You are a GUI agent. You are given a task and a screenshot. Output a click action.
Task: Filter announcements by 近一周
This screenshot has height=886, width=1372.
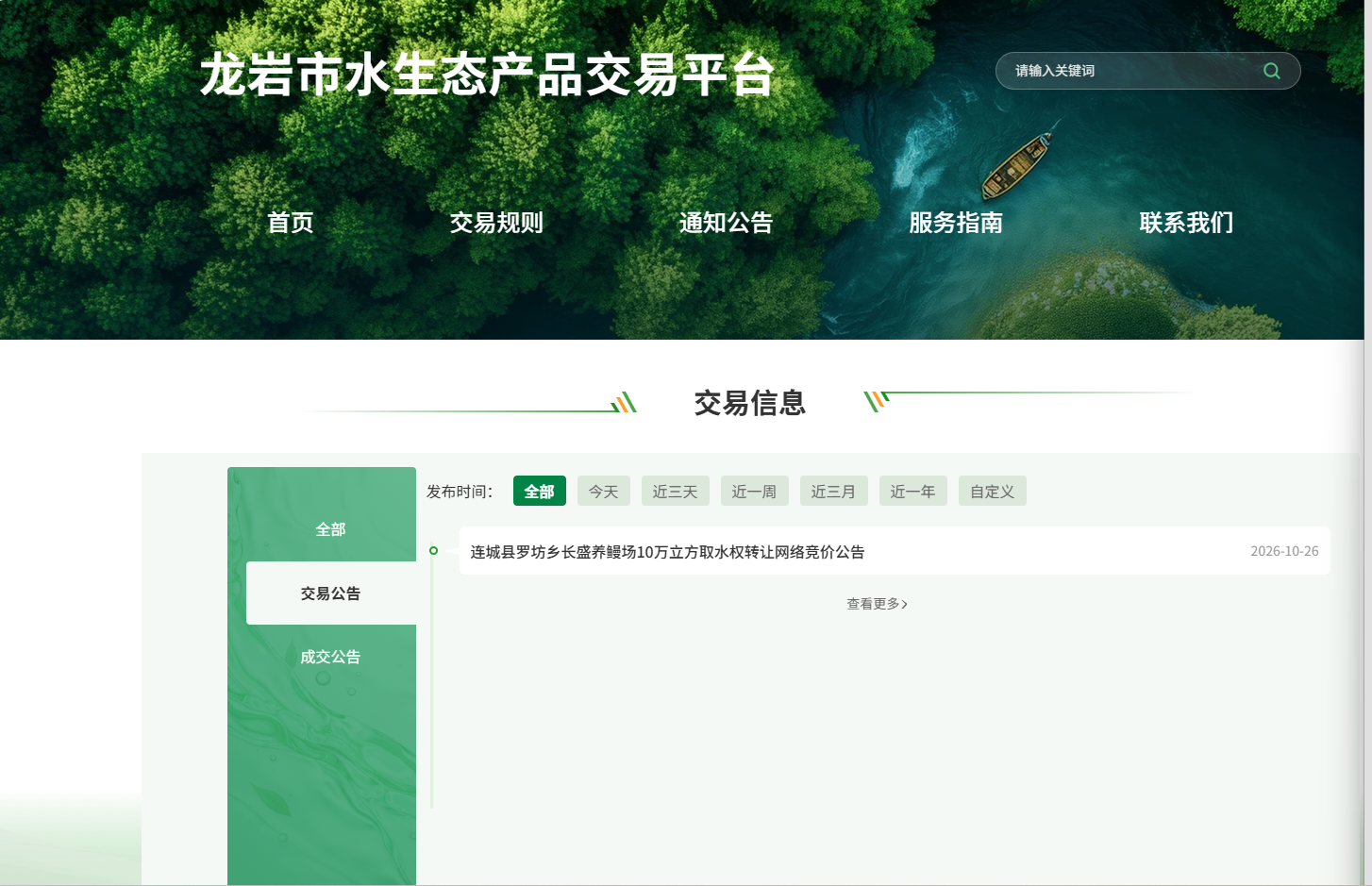tap(755, 491)
